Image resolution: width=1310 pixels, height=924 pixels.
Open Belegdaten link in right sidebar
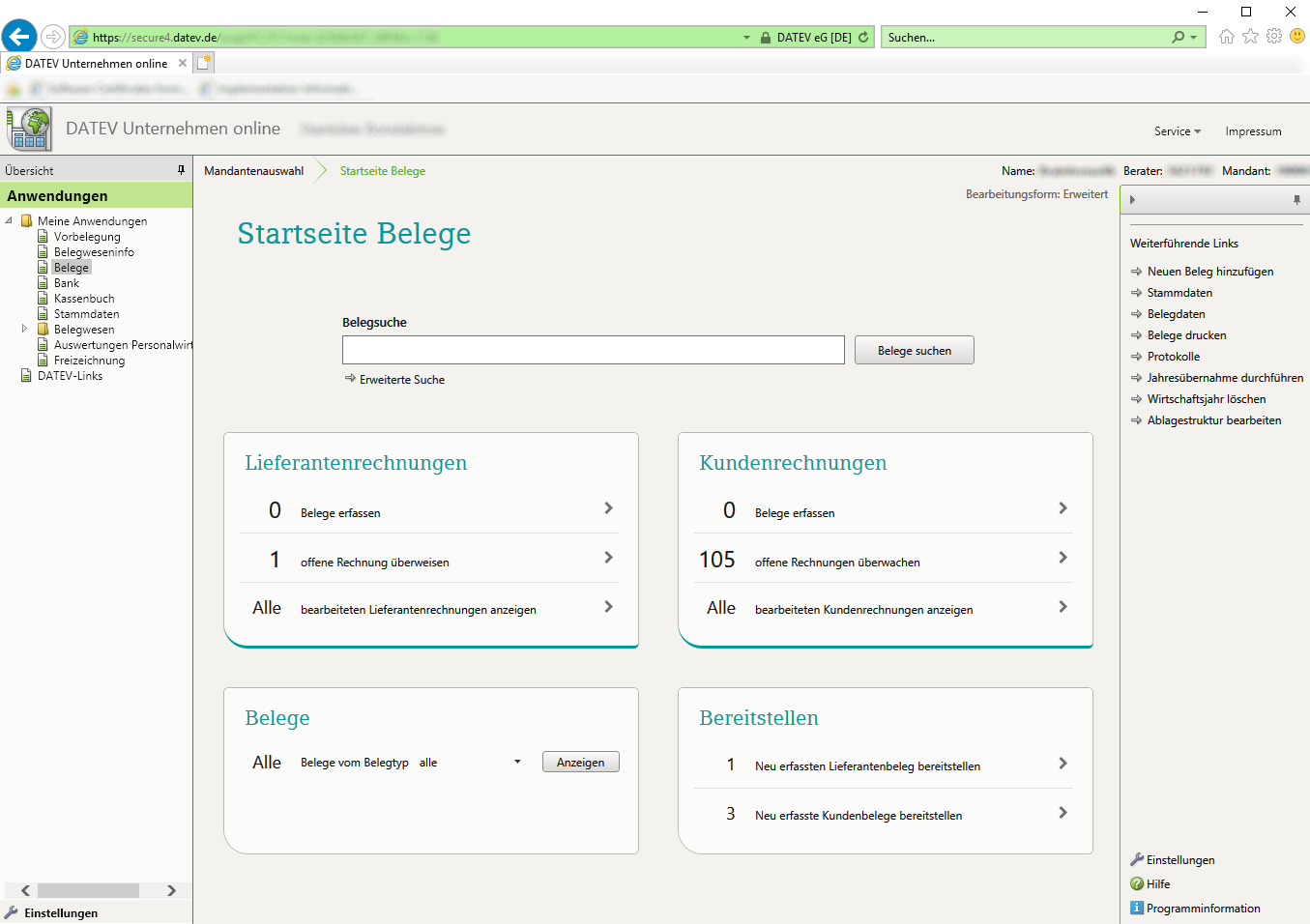1176,314
